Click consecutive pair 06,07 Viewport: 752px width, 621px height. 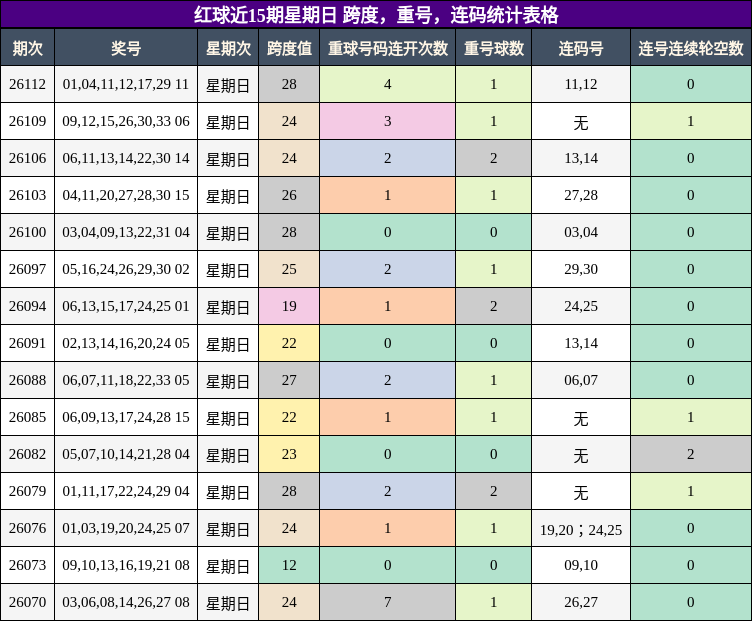[581, 380]
